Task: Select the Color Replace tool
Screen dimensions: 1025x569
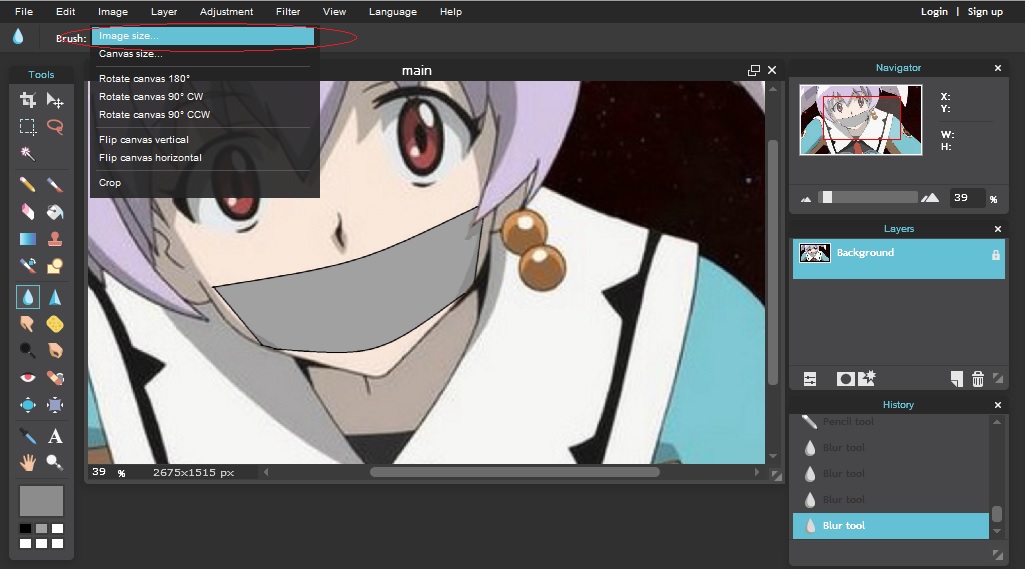Action: point(27,266)
